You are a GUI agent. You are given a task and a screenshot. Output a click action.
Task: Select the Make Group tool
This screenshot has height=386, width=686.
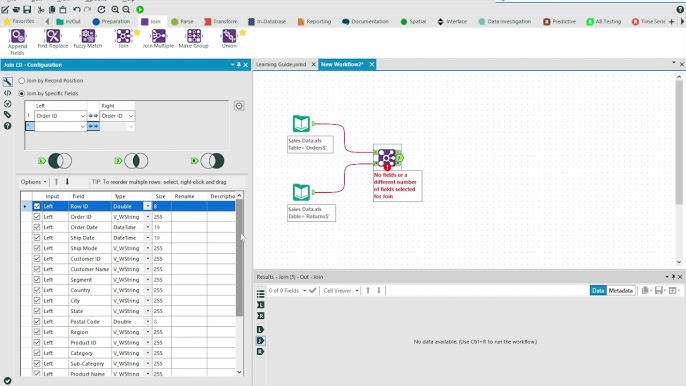[x=193, y=39]
